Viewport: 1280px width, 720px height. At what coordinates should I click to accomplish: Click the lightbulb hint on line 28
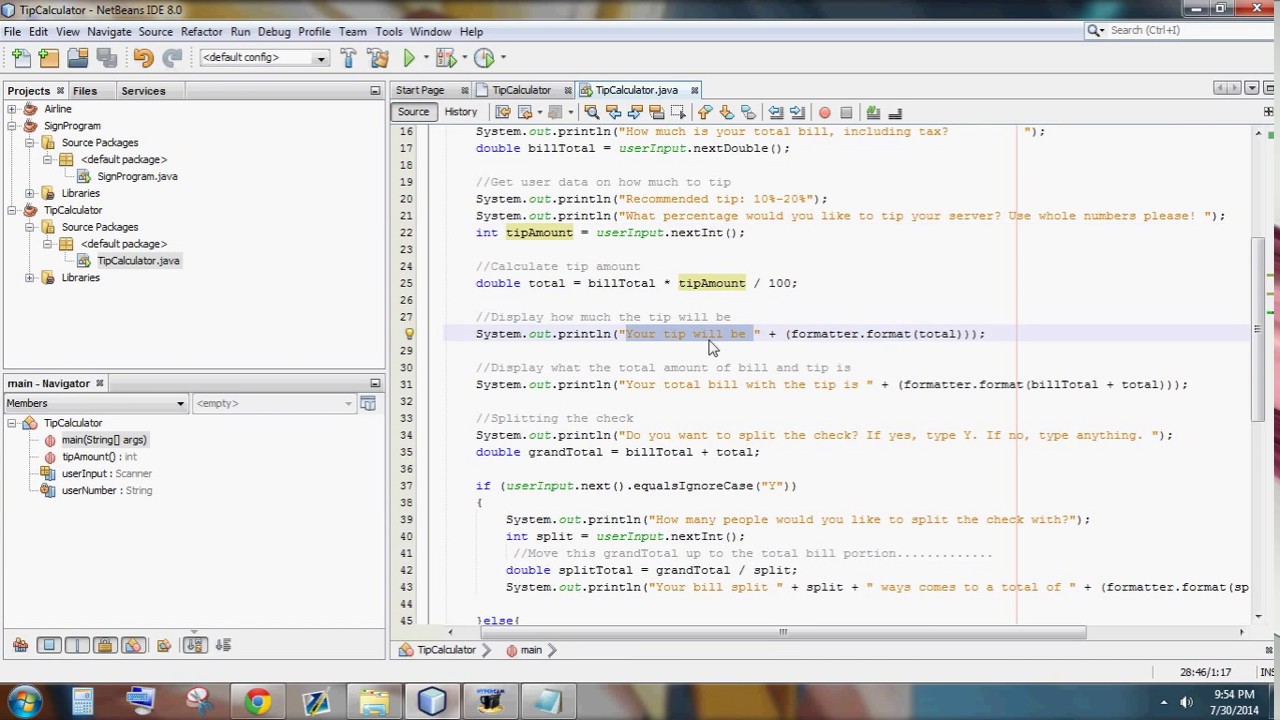pyautogui.click(x=408, y=334)
